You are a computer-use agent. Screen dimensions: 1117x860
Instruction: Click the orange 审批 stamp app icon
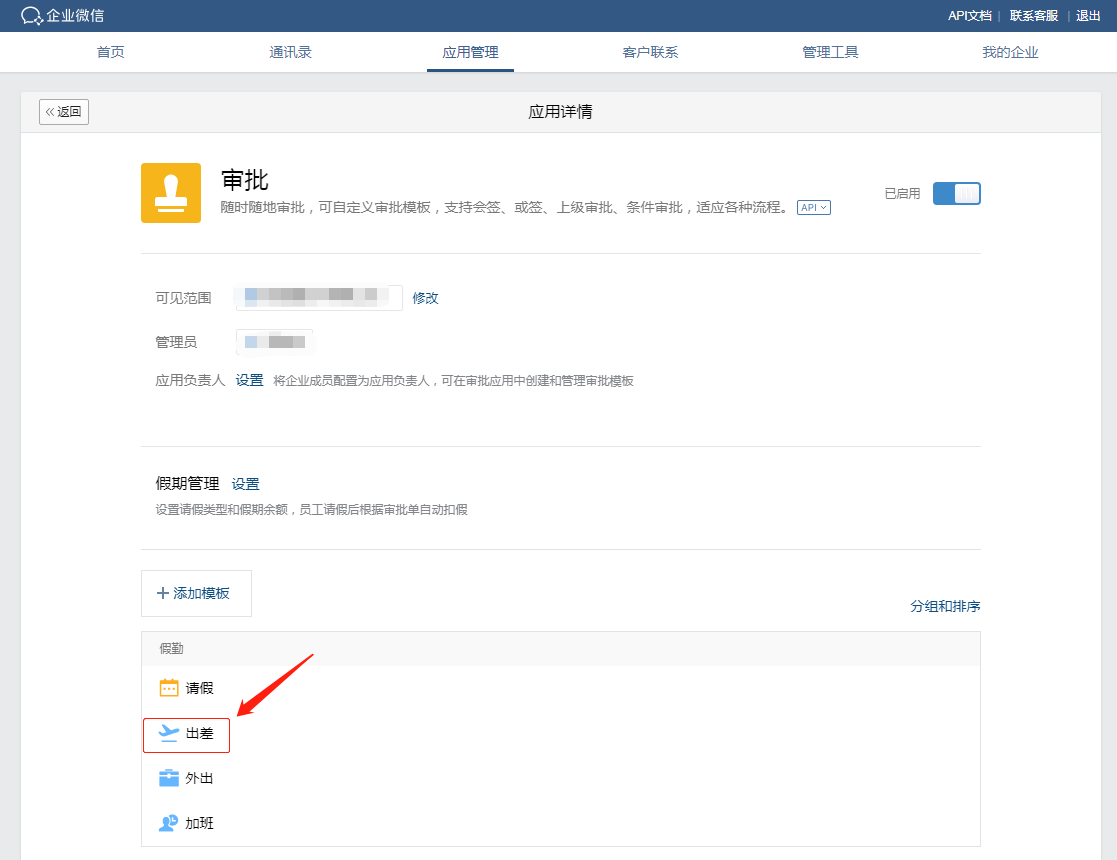[171, 193]
